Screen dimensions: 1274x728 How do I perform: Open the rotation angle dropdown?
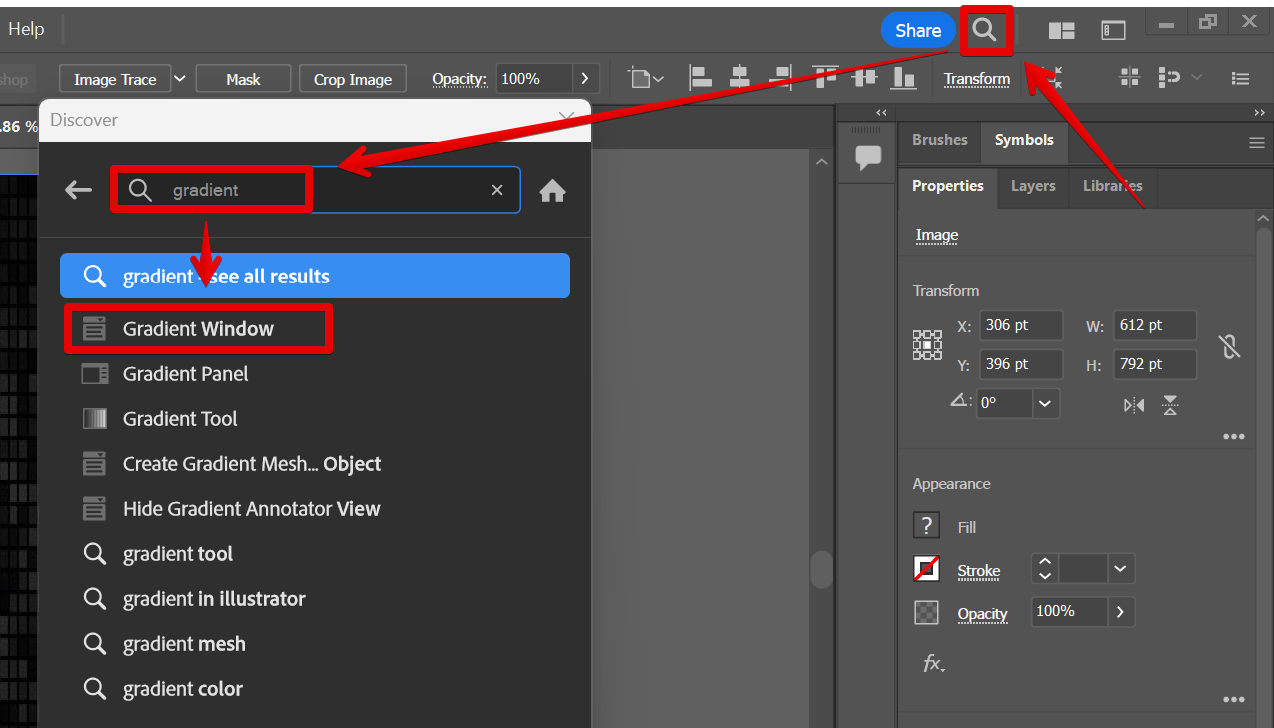click(1045, 403)
